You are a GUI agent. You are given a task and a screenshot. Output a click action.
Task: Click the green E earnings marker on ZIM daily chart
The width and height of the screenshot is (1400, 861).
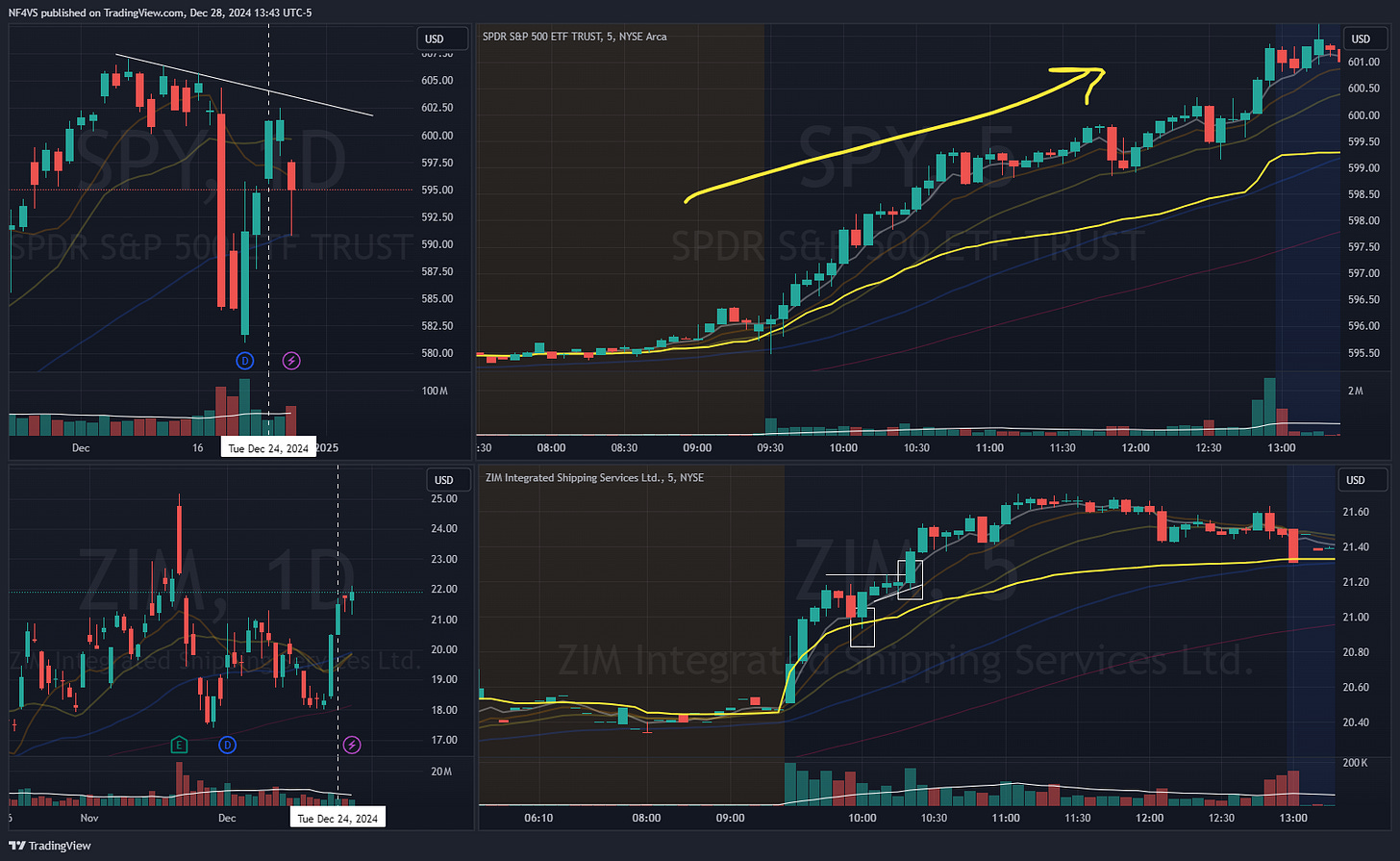[x=179, y=745]
